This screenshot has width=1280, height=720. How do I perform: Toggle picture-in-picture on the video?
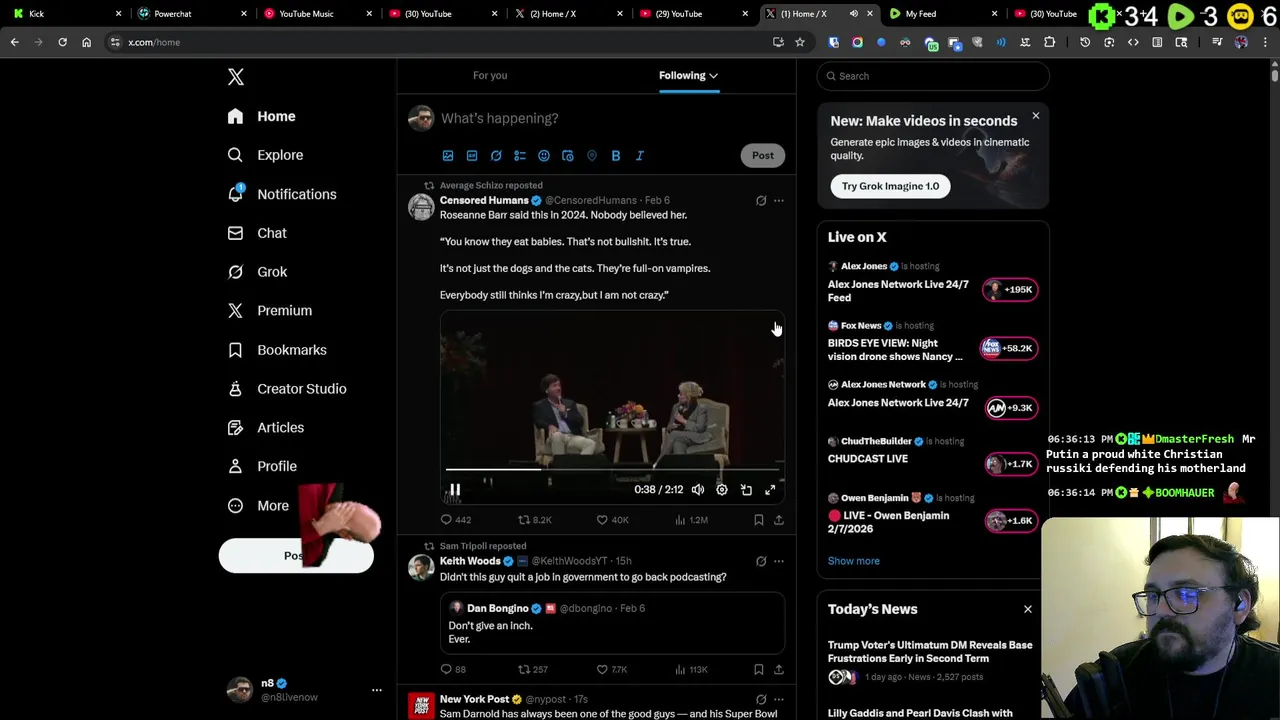tap(746, 490)
